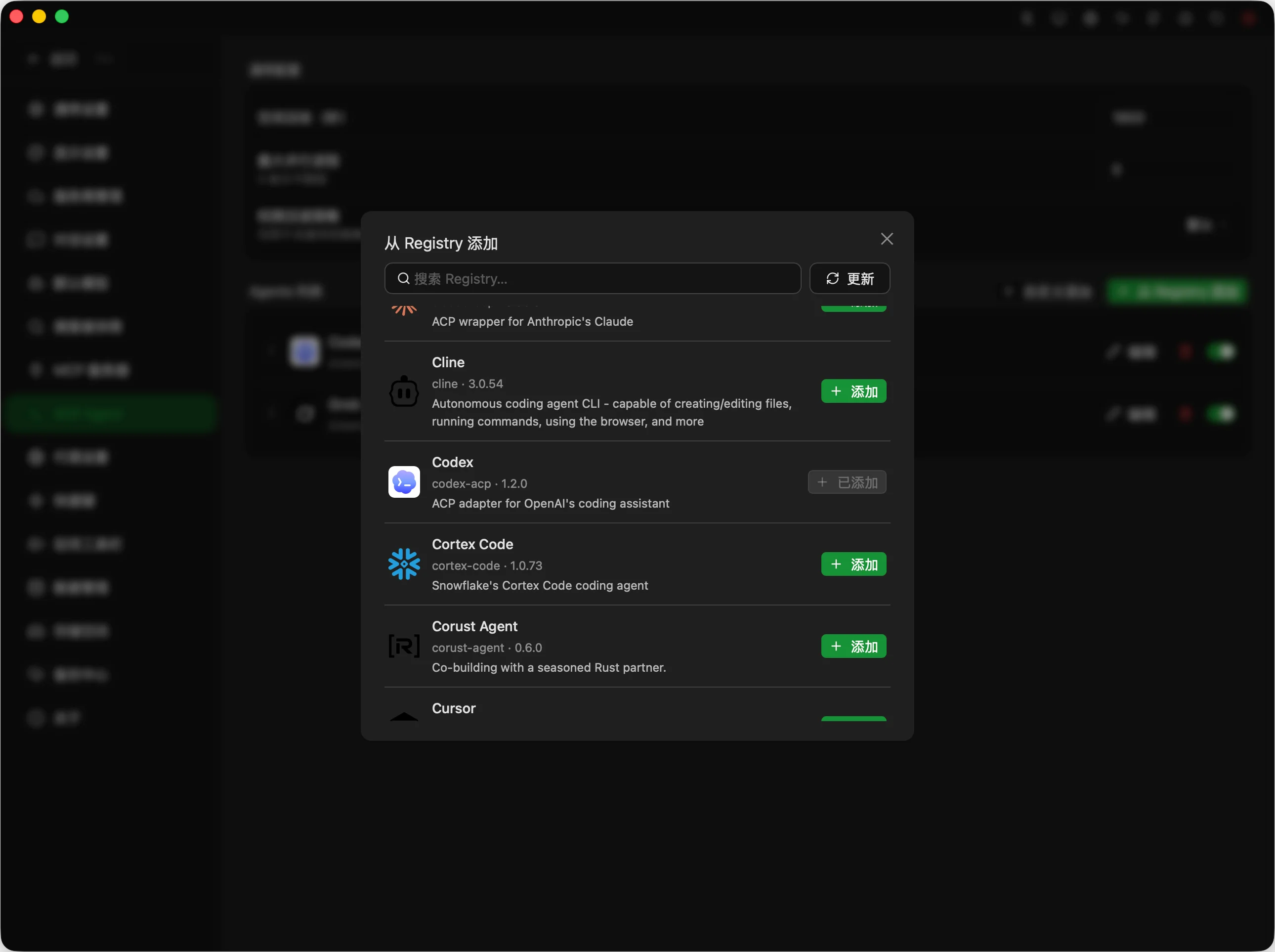Viewport: 1275px width, 952px height.
Task: Click the Cortex Code snowflake icon
Action: tap(404, 564)
